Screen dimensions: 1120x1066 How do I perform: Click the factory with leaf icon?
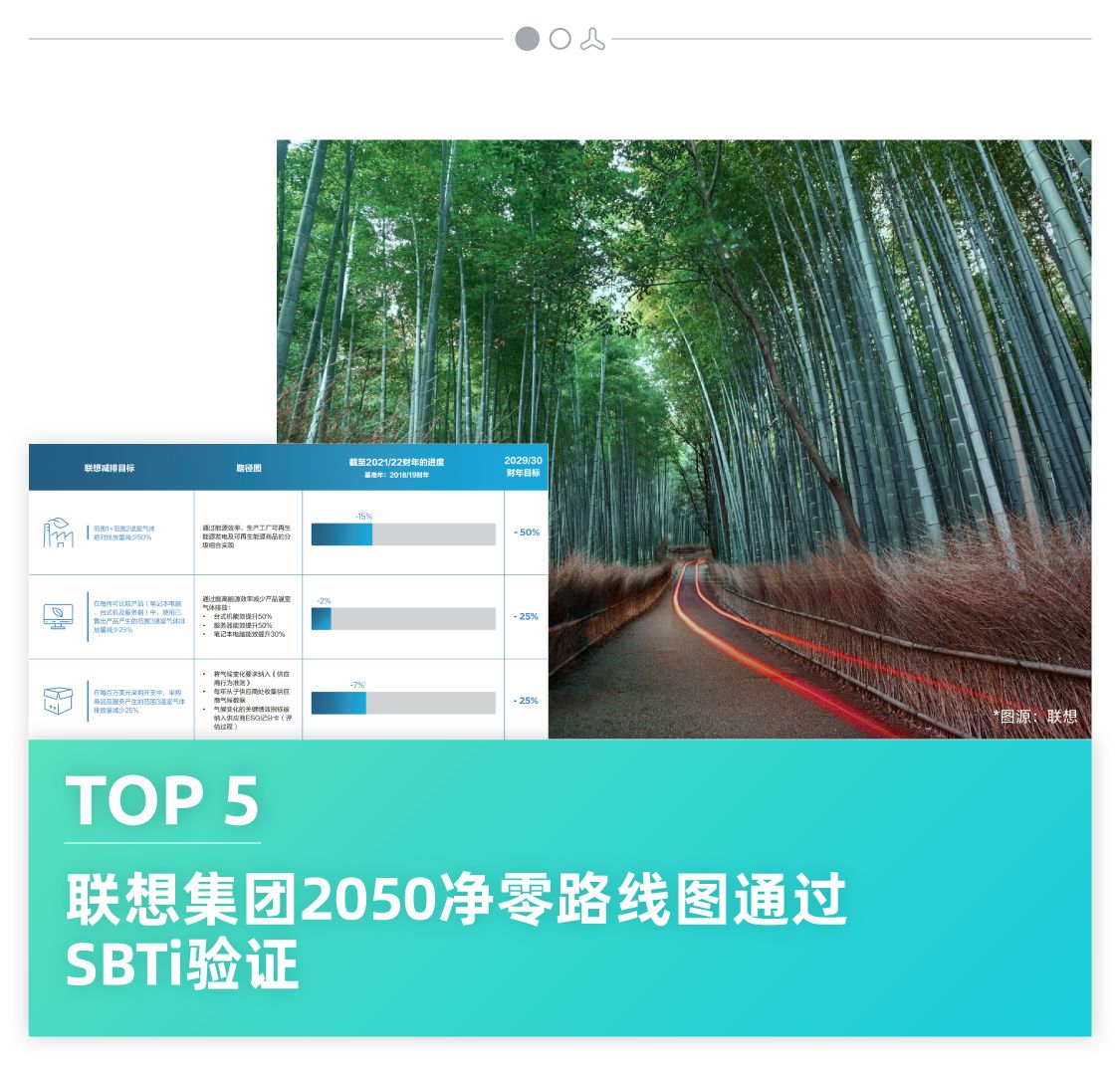pos(59,533)
